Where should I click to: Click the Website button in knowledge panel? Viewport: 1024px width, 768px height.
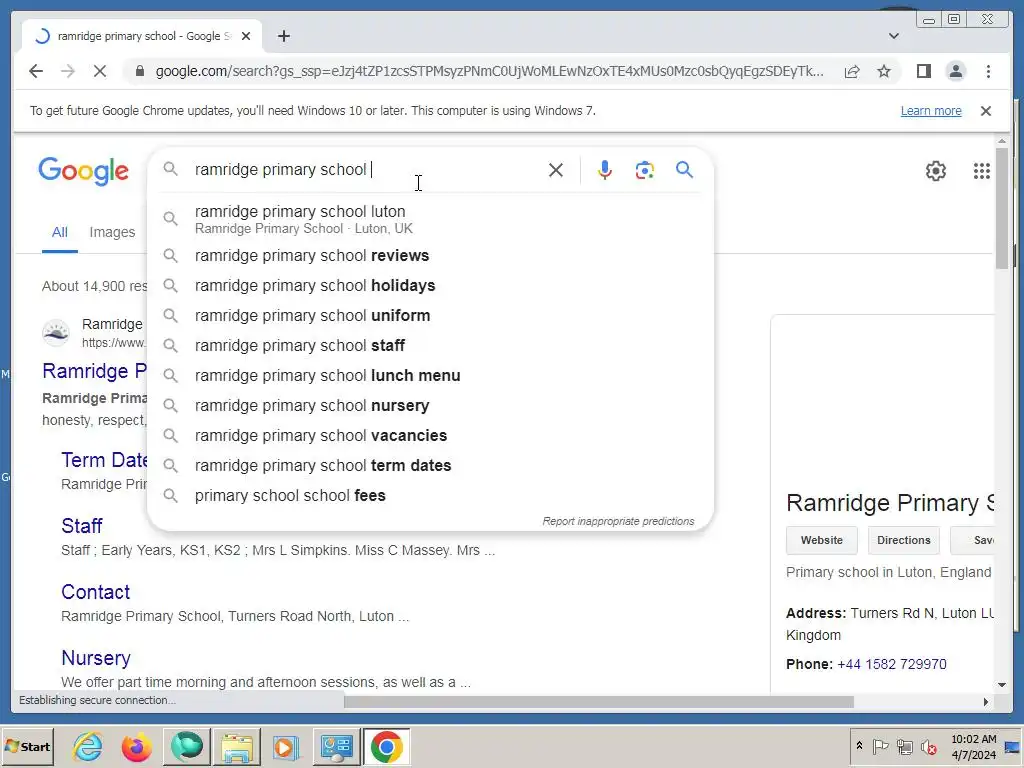pyautogui.click(x=822, y=540)
